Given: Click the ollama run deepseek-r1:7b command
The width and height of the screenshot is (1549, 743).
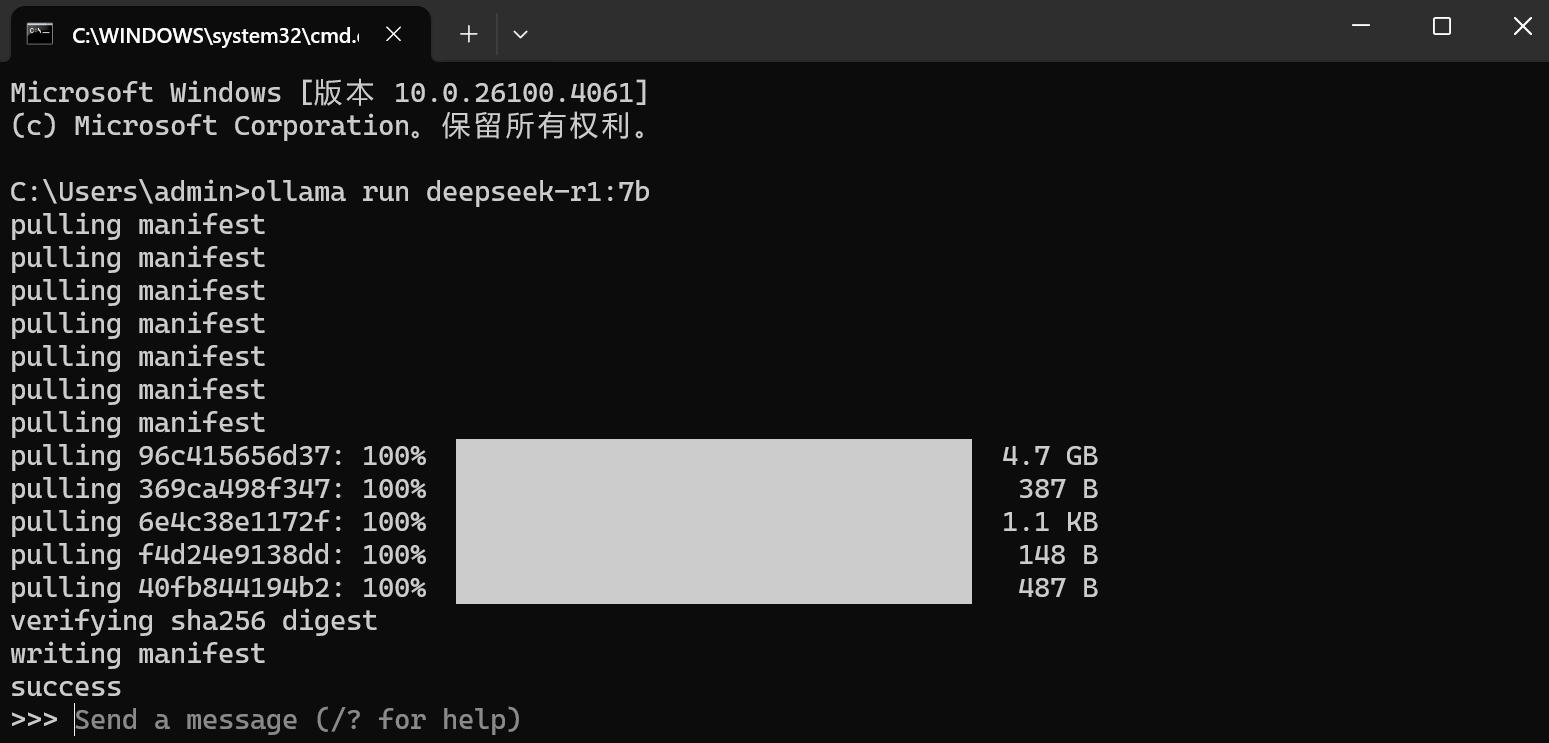Looking at the screenshot, I should [x=450, y=192].
